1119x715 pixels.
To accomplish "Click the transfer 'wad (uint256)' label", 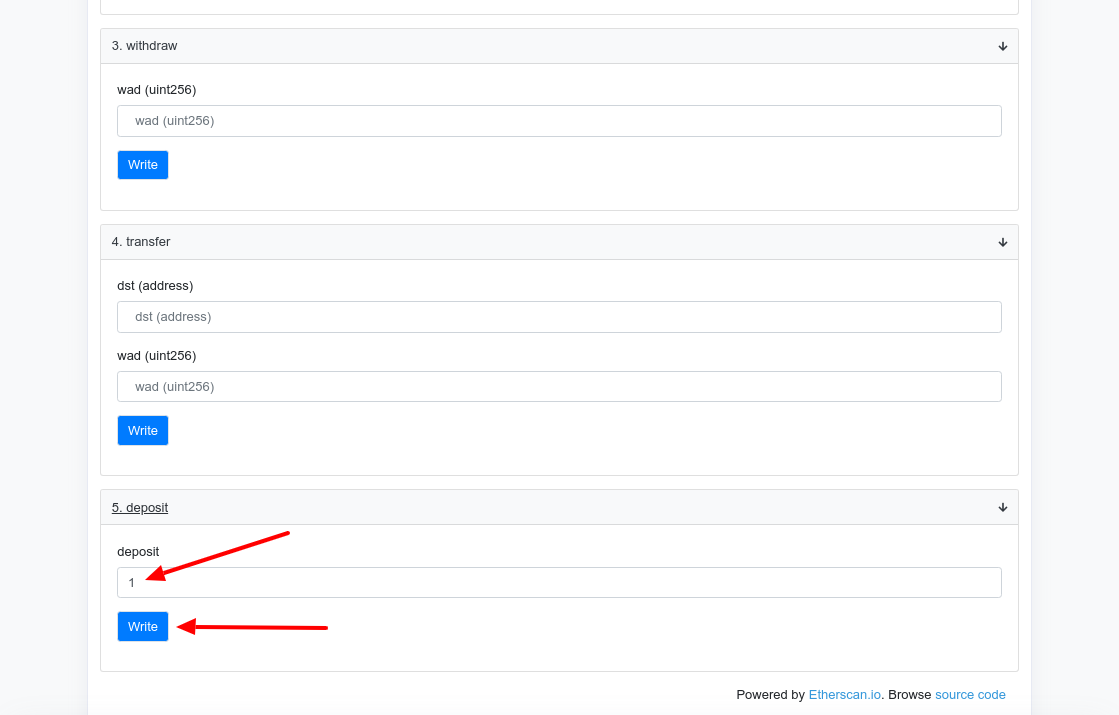I will point(157,356).
